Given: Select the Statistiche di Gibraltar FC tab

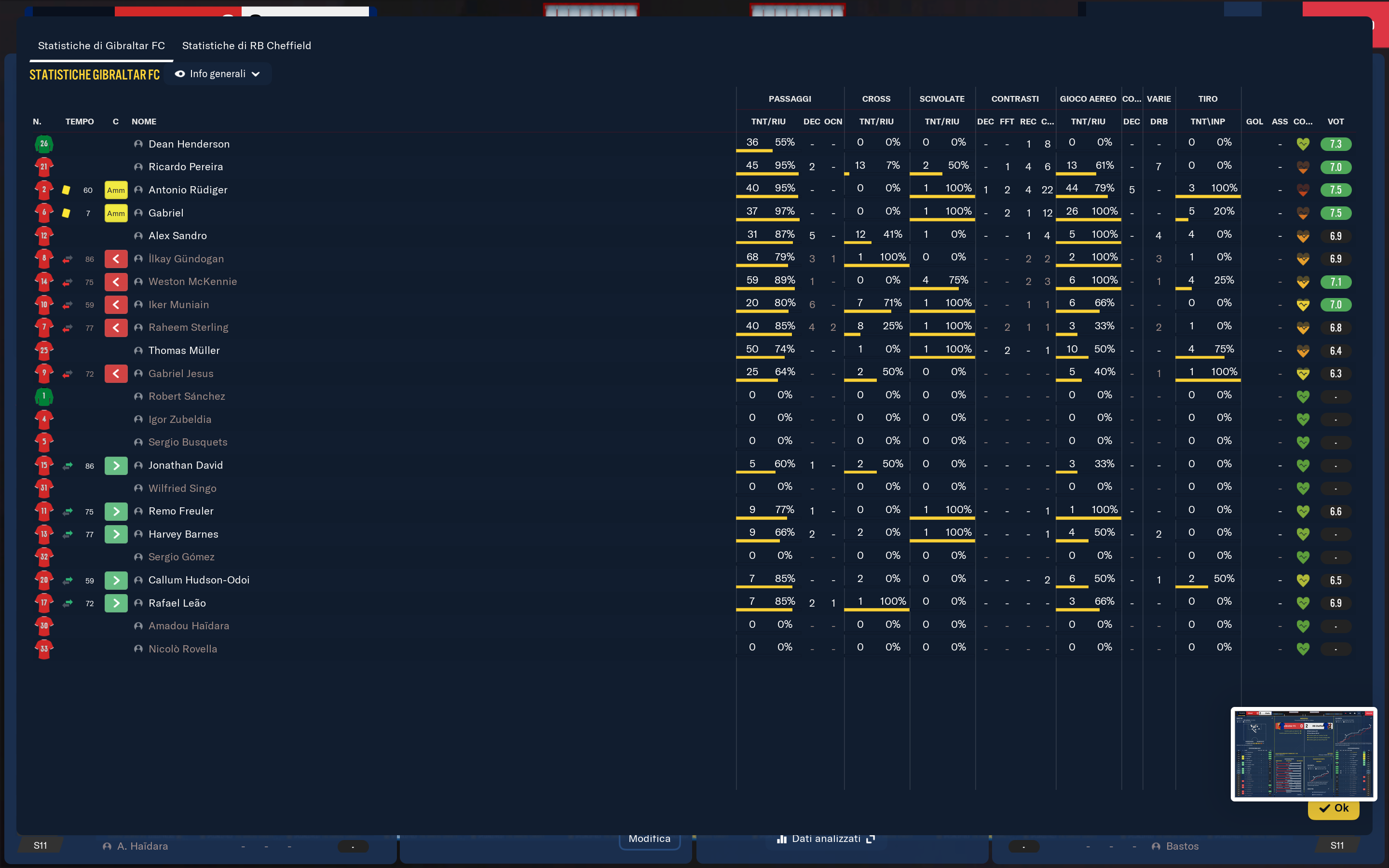Looking at the screenshot, I should click(x=101, y=45).
